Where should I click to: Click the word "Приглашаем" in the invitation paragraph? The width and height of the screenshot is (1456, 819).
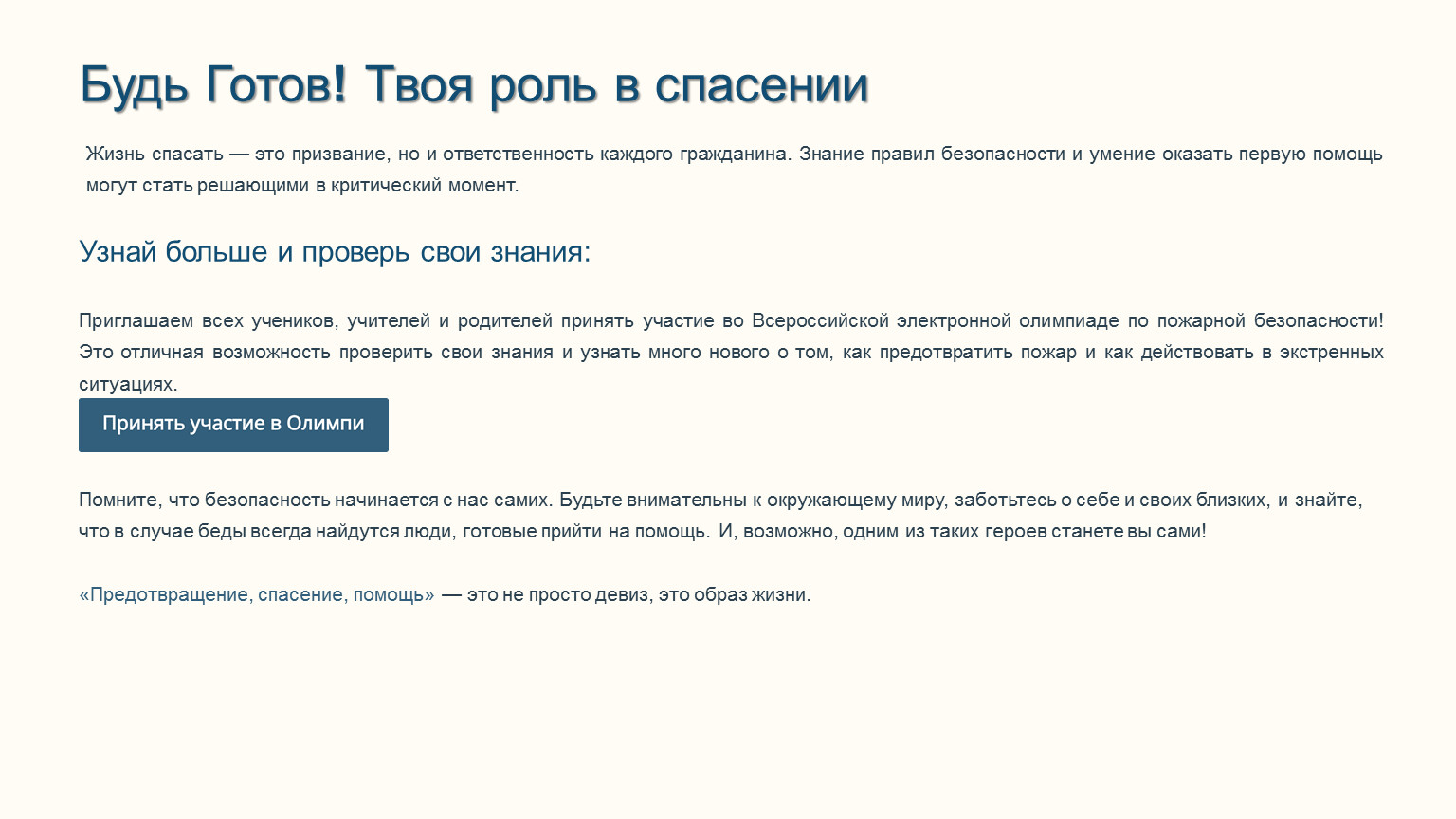tap(136, 320)
